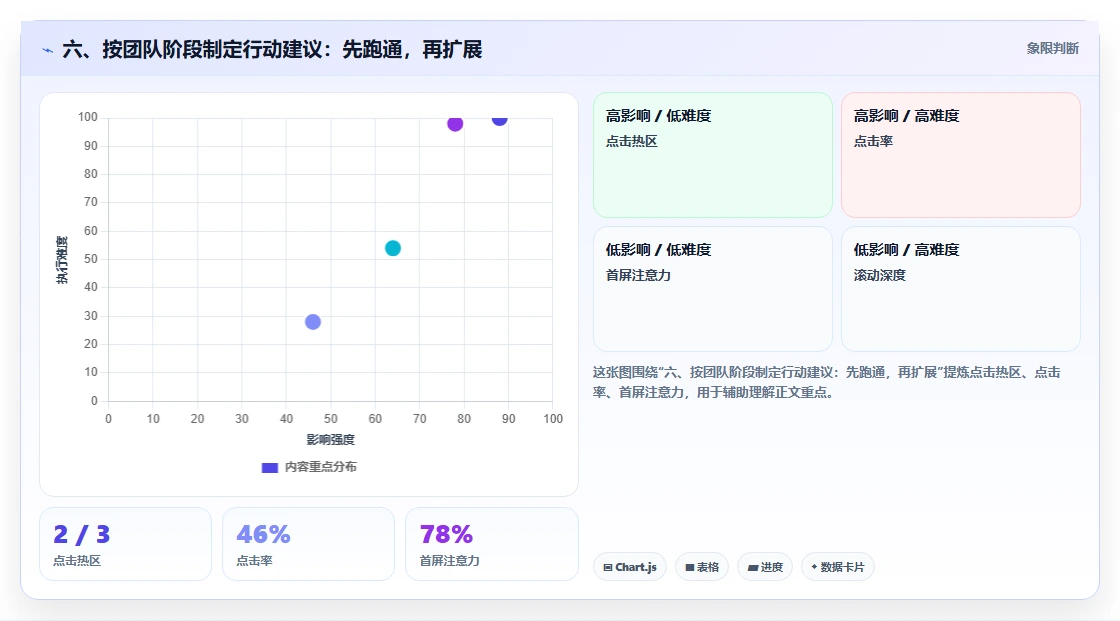Click 点击热区 text in green quadrant card
The height and width of the screenshot is (621, 1120).
(631, 141)
